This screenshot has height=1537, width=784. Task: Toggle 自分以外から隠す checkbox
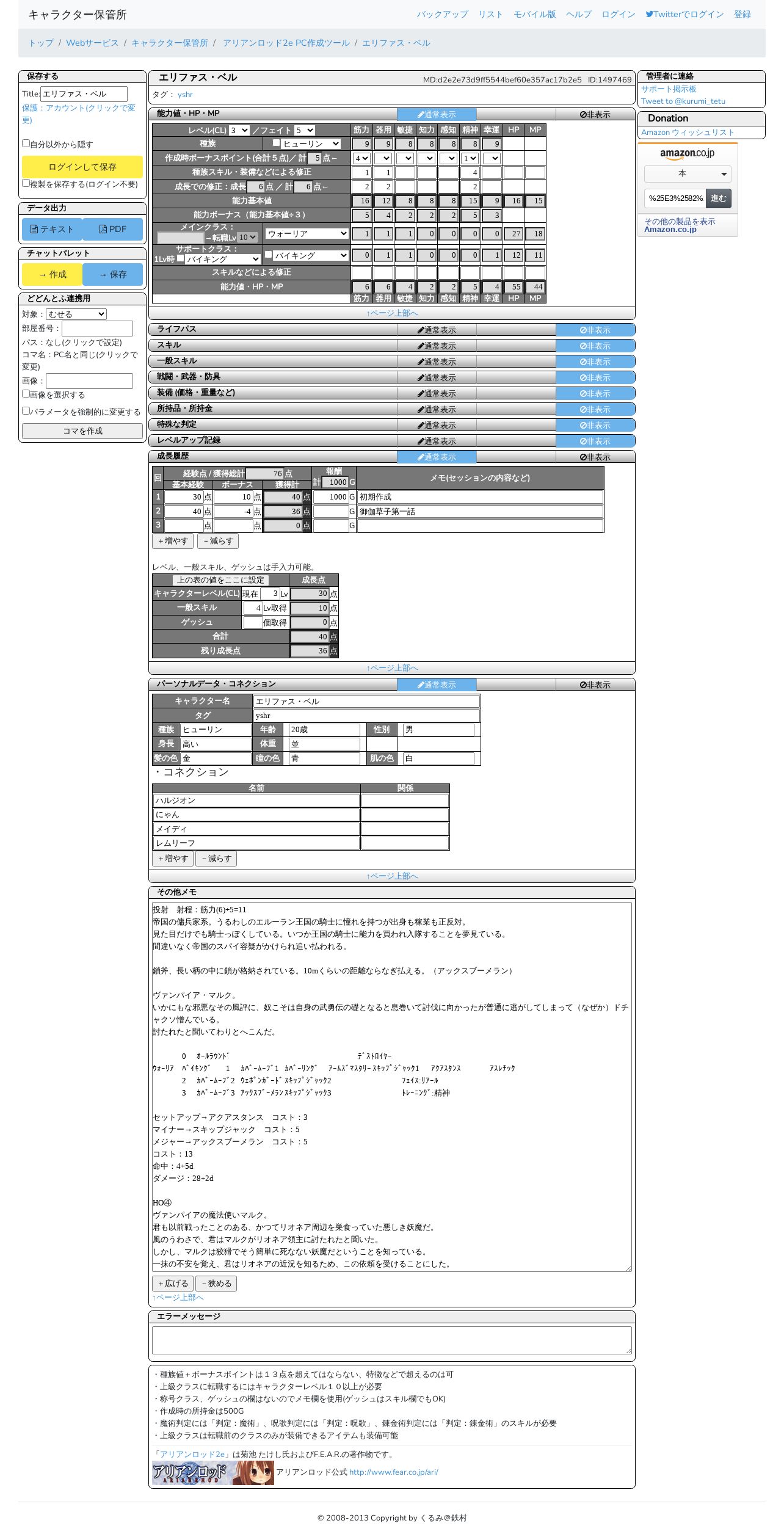26,144
